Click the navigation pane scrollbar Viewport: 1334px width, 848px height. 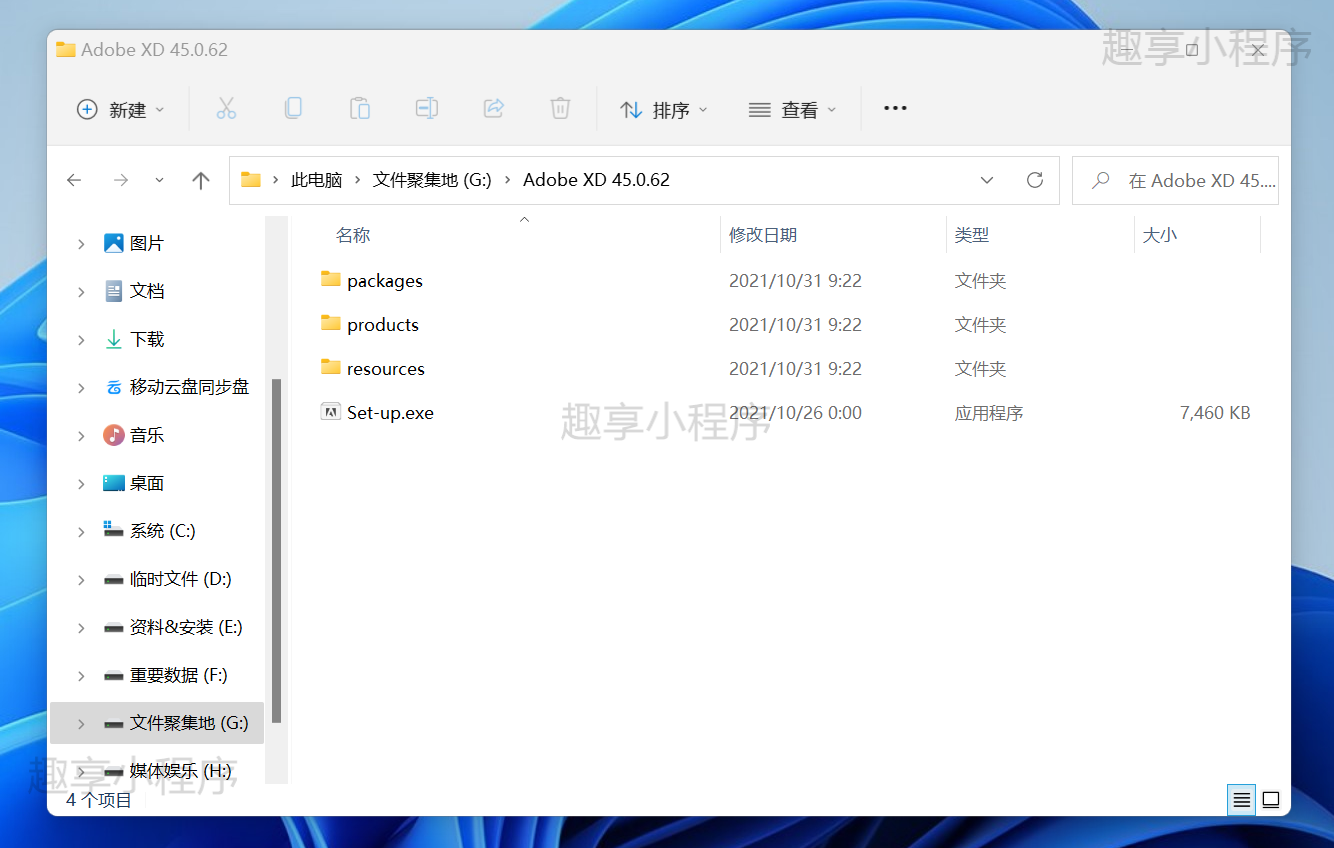(276, 550)
